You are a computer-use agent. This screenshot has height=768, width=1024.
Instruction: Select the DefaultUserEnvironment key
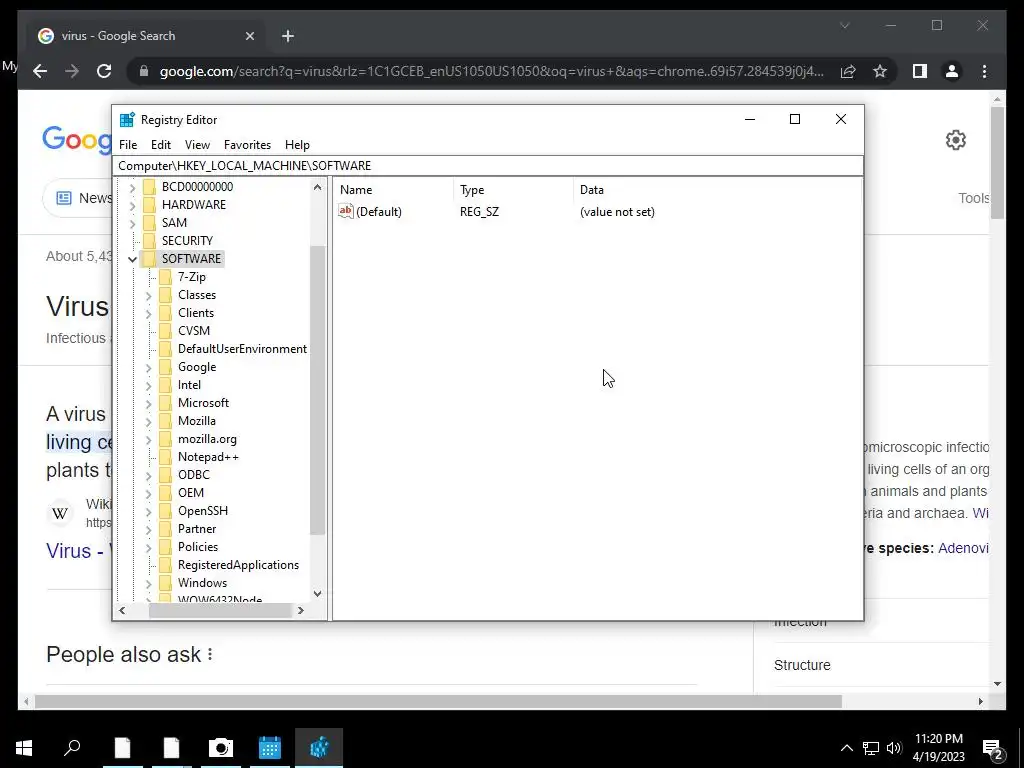pyautogui.click(x=242, y=349)
